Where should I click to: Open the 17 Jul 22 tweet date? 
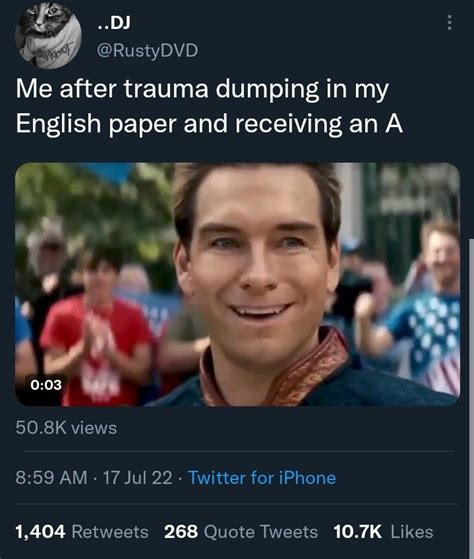138,478
